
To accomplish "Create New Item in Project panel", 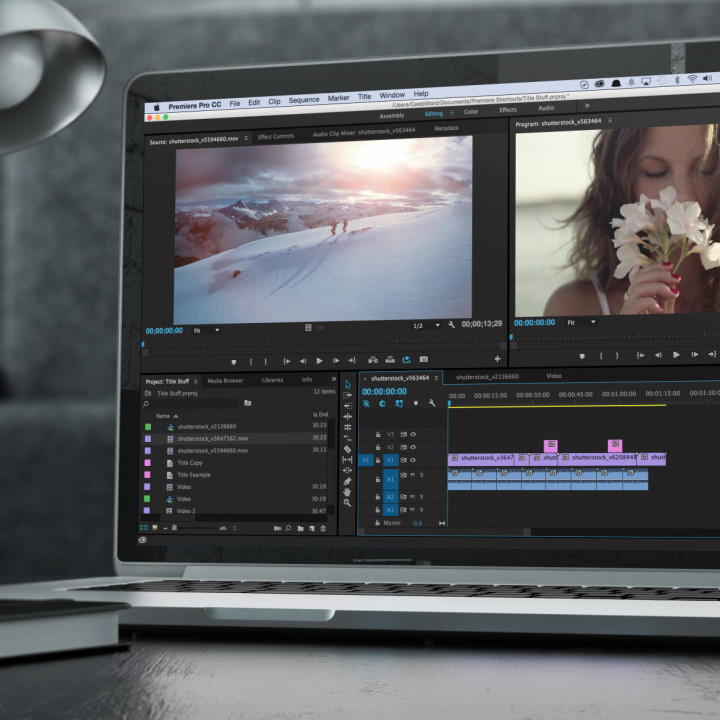I will [312, 529].
